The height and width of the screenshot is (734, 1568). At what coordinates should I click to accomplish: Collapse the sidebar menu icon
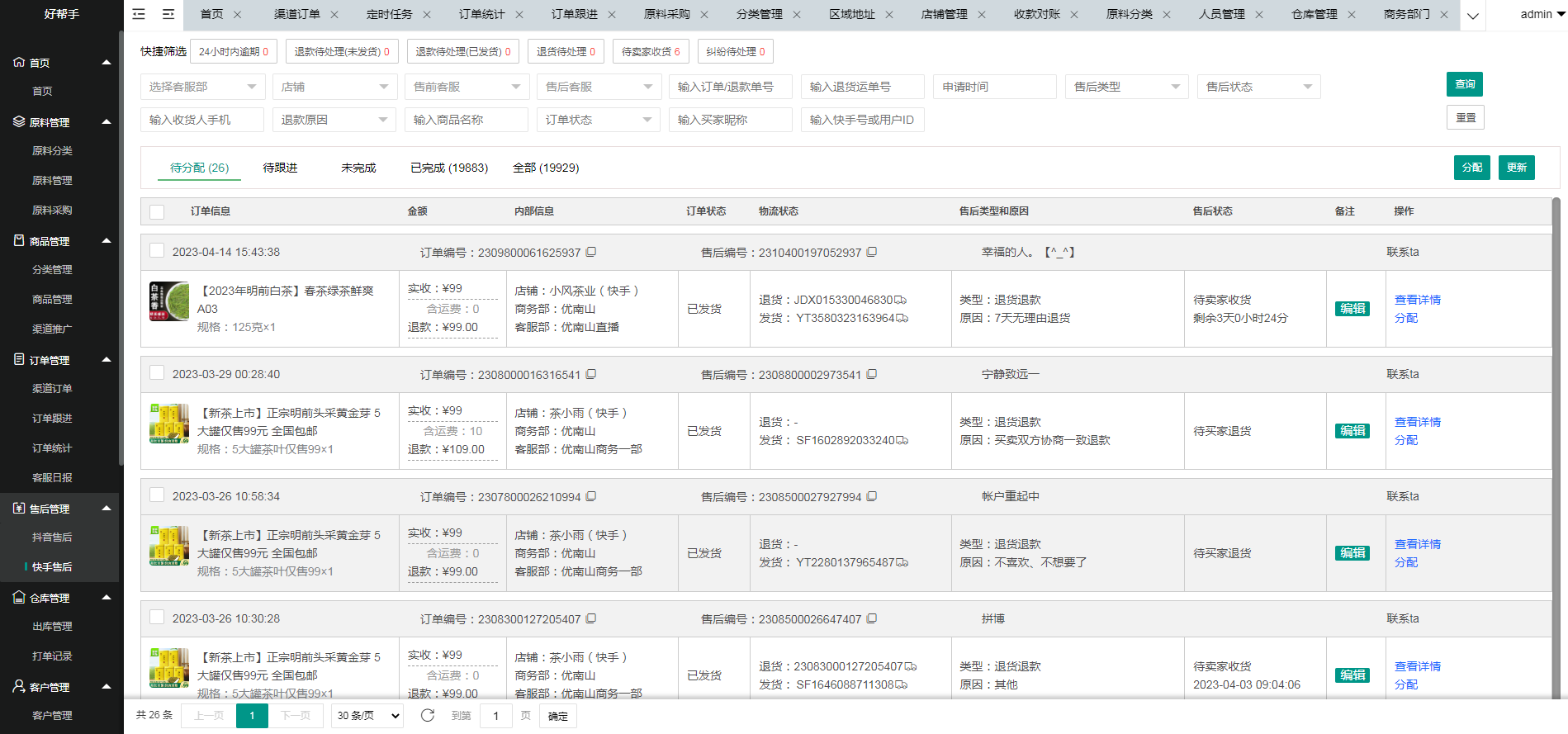coord(139,14)
